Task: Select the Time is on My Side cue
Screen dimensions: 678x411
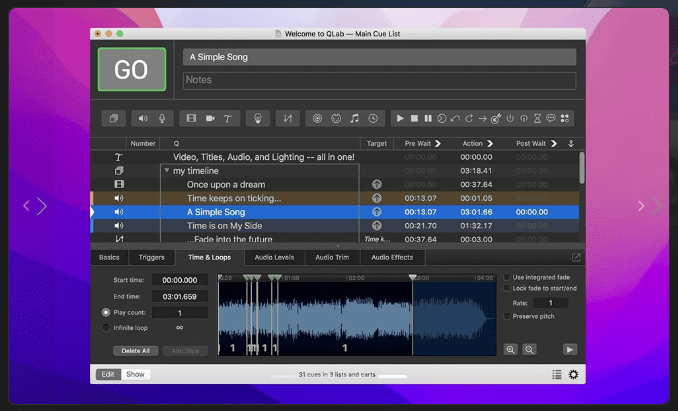Action: [335, 226]
